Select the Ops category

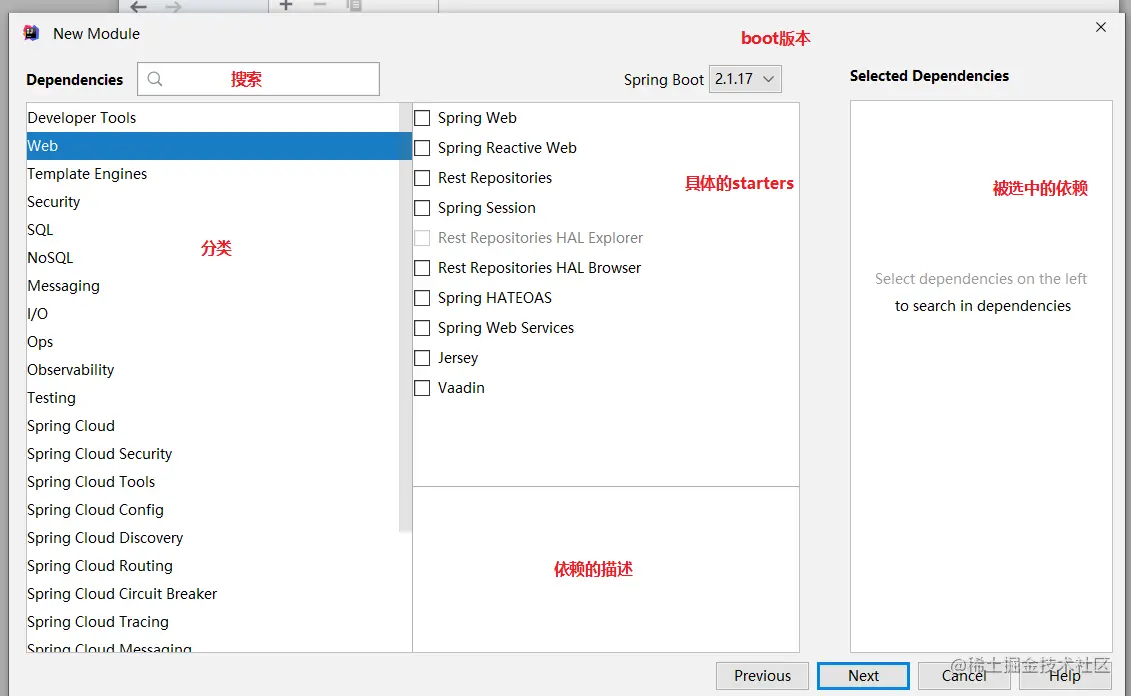tap(213, 342)
